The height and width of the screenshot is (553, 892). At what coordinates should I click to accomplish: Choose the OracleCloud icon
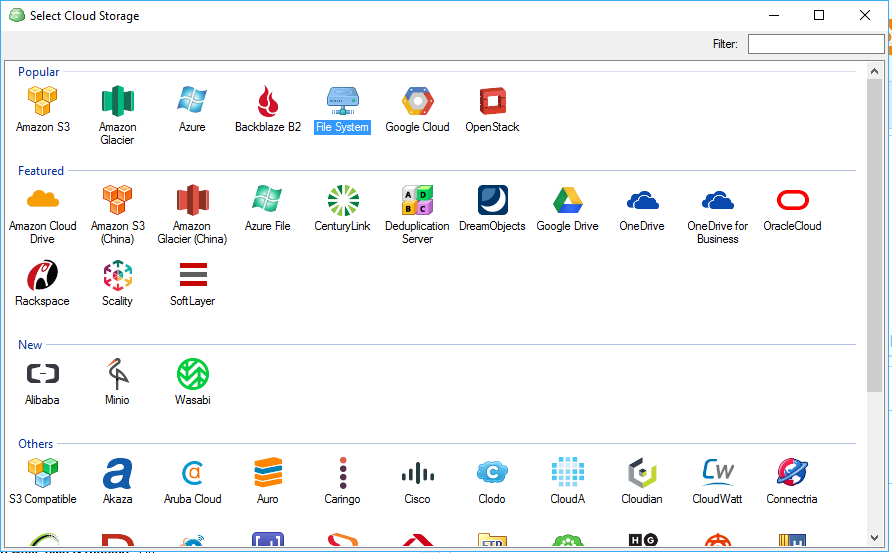[x=792, y=200]
